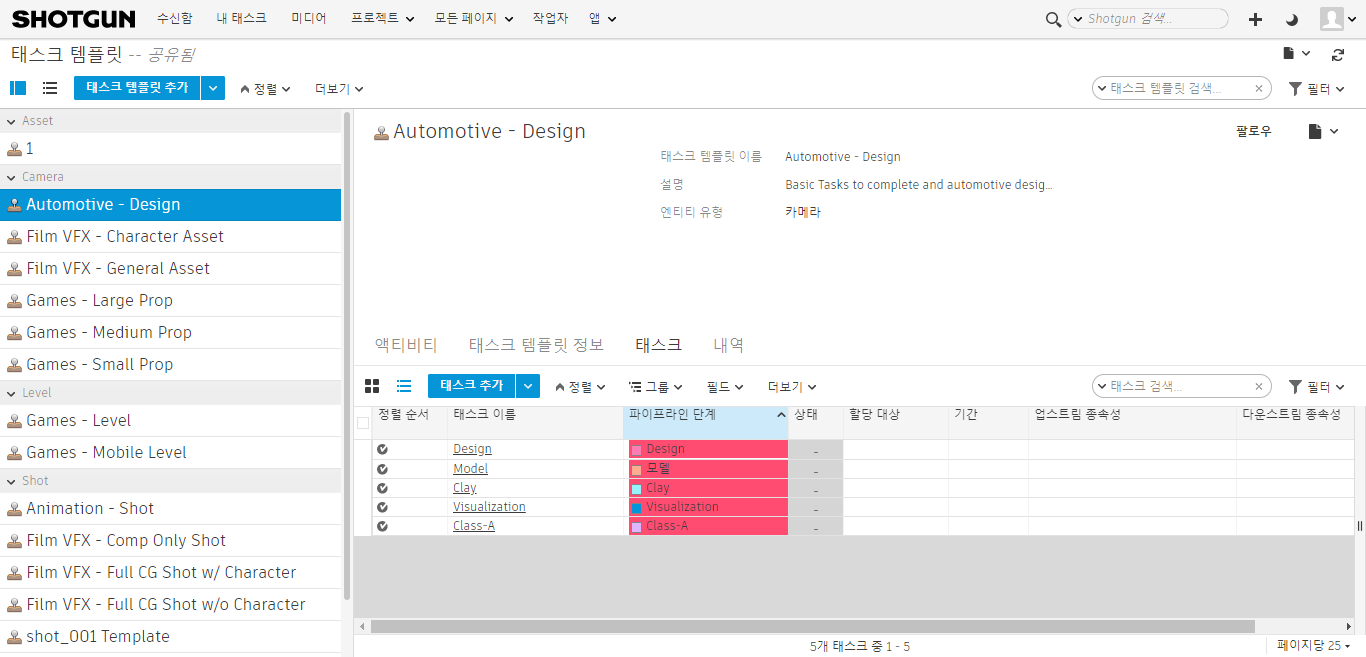Image resolution: width=1366 pixels, height=657 pixels.
Task: Click the template icon beside Automotive - Design title
Action: click(x=381, y=132)
